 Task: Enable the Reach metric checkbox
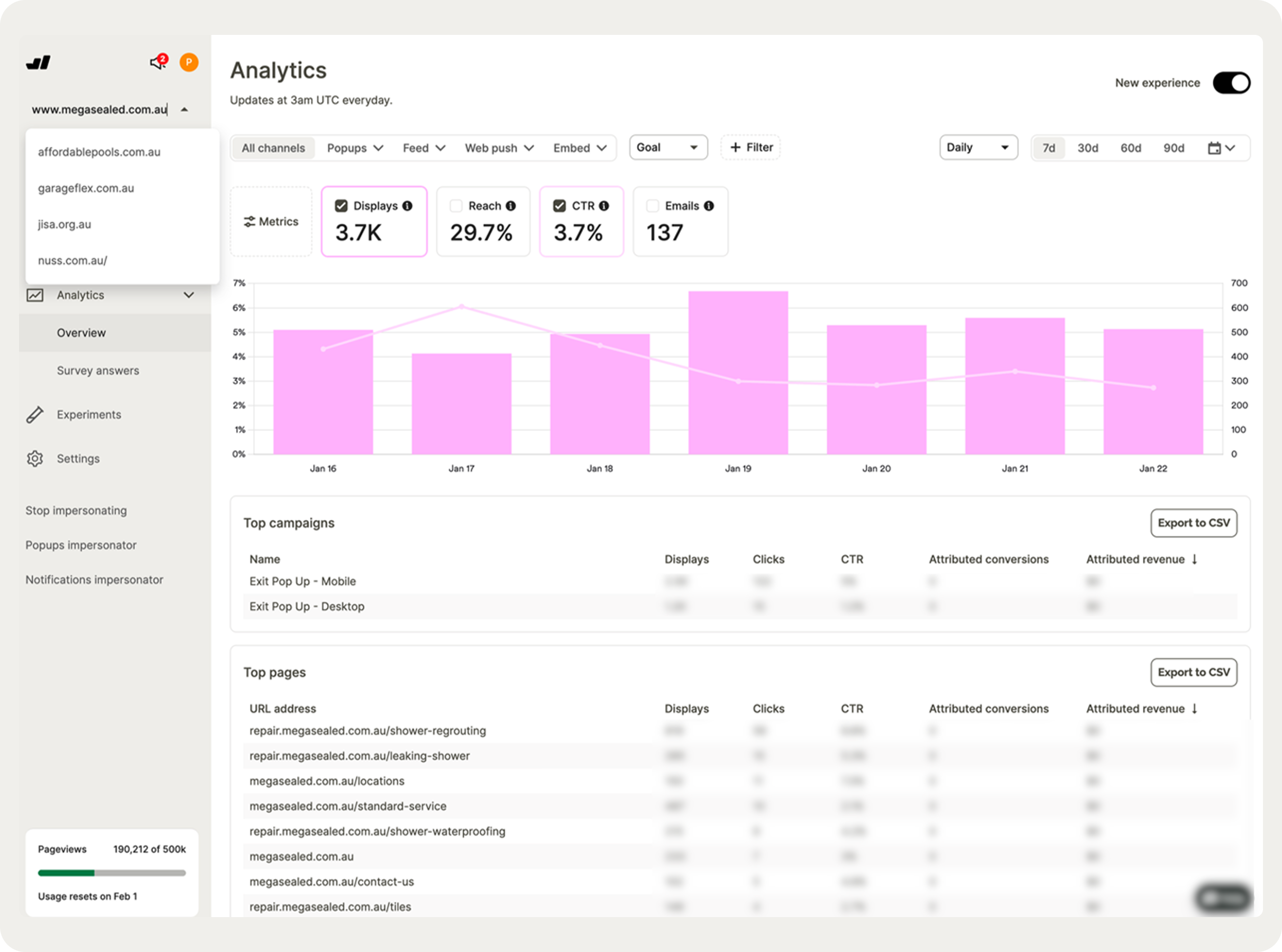(456, 206)
